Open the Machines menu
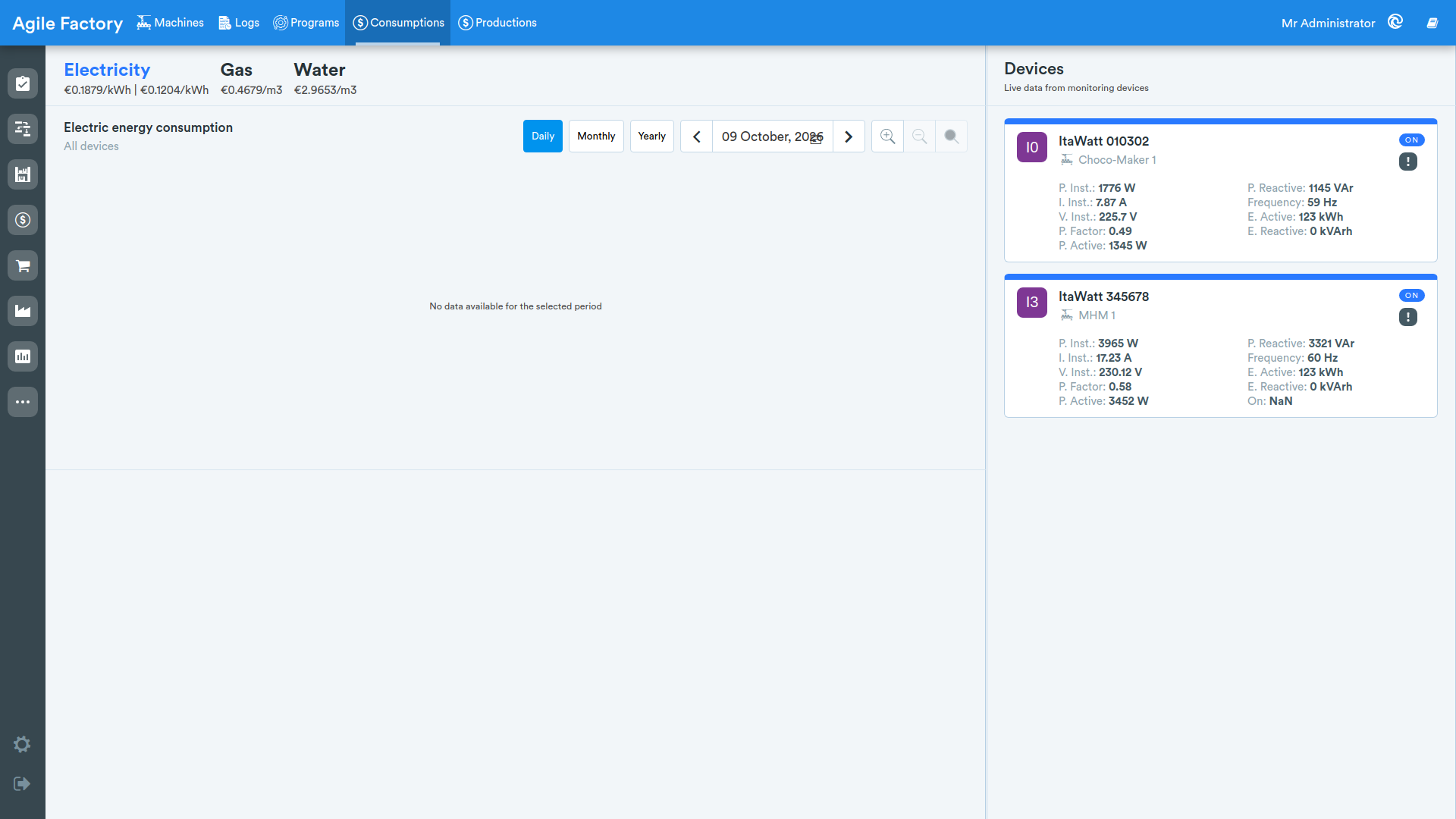 click(170, 23)
